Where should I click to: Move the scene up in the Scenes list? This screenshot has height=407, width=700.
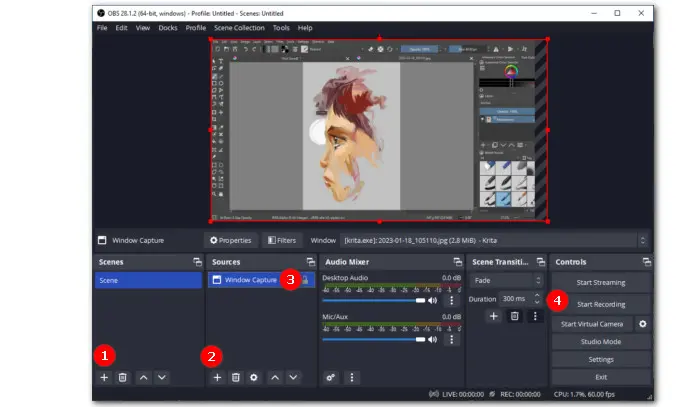pyautogui.click(x=143, y=378)
